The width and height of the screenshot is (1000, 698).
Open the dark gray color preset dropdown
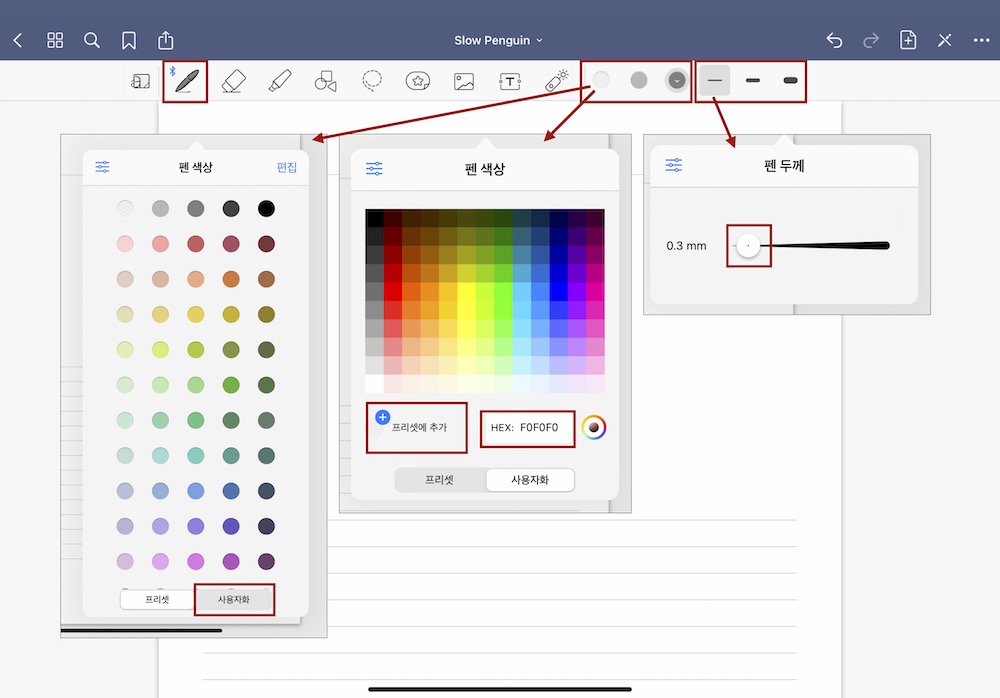click(x=677, y=80)
